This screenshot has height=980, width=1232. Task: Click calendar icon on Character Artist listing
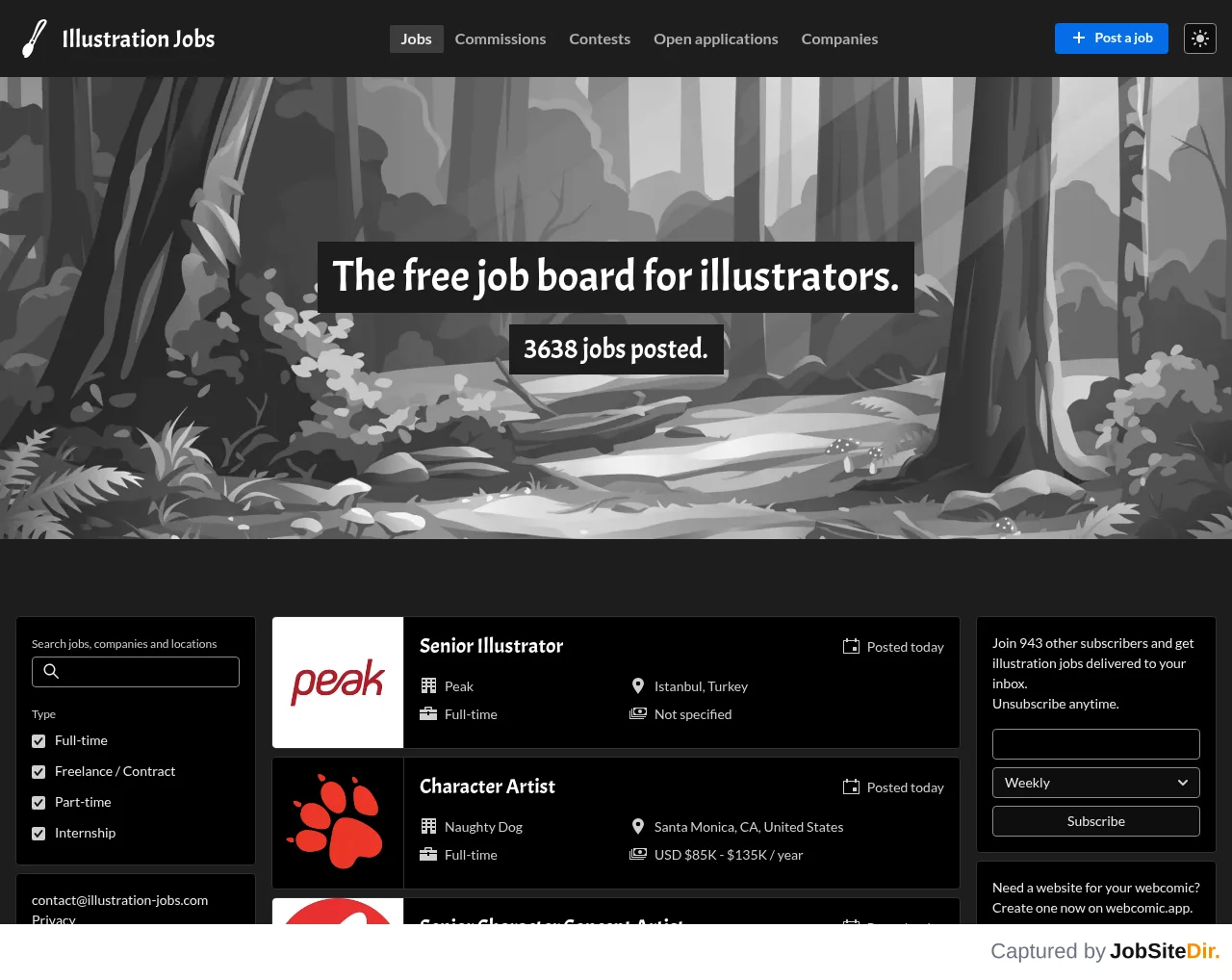(851, 787)
